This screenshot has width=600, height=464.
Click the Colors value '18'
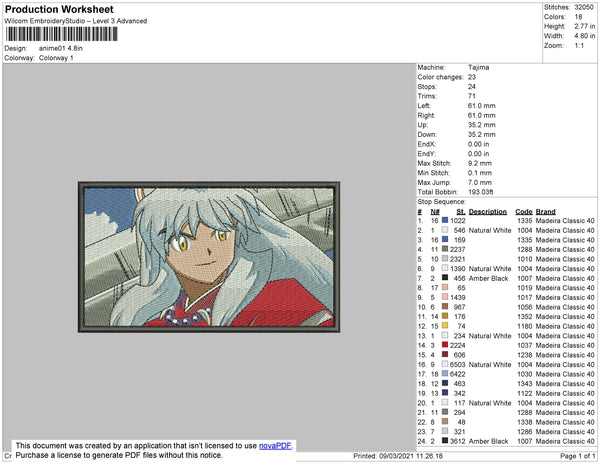click(x=578, y=17)
